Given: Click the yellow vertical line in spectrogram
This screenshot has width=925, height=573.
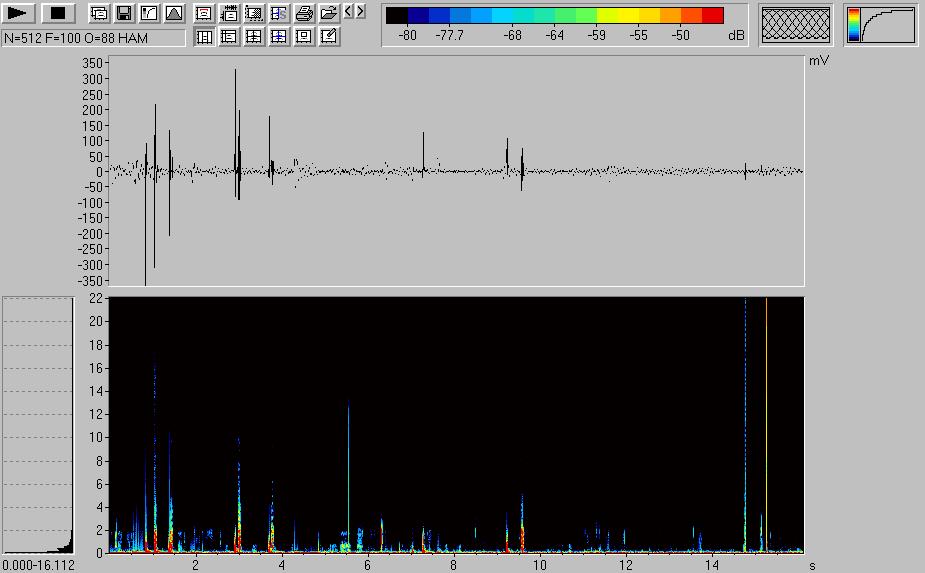Looking at the screenshot, I should click(x=766, y=420).
